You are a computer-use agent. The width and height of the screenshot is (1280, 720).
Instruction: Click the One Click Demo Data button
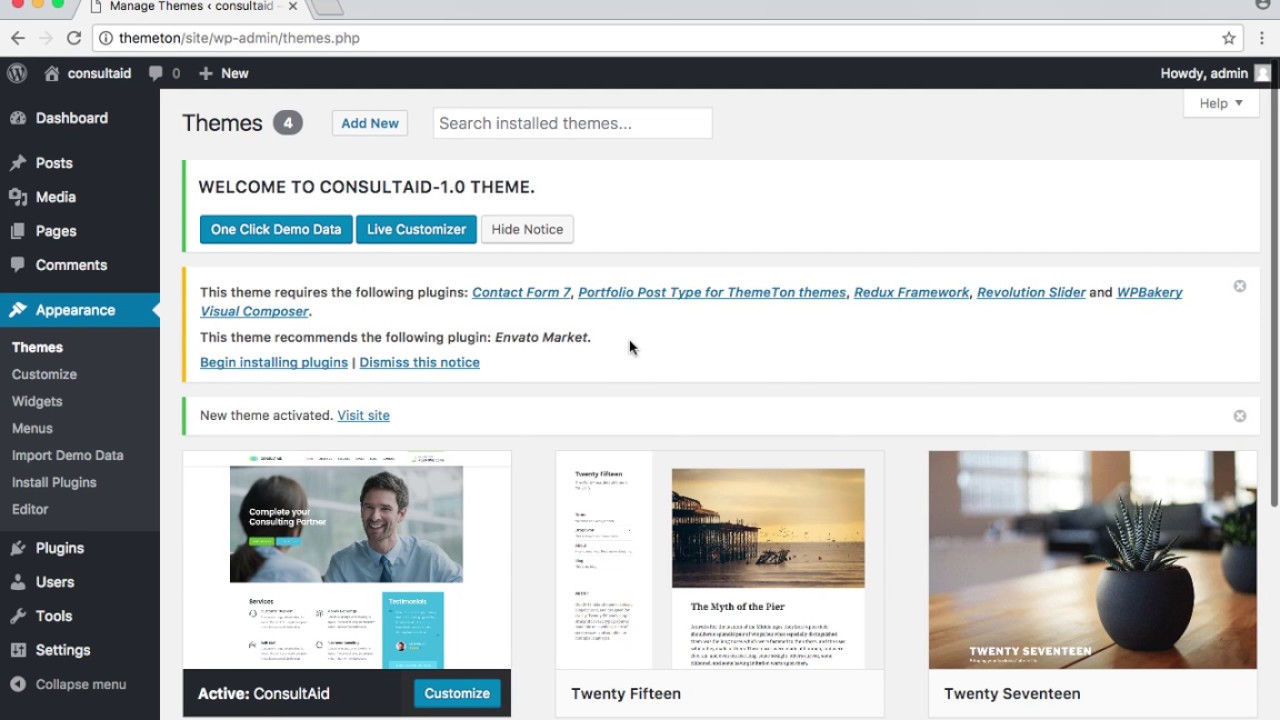[x=276, y=229]
